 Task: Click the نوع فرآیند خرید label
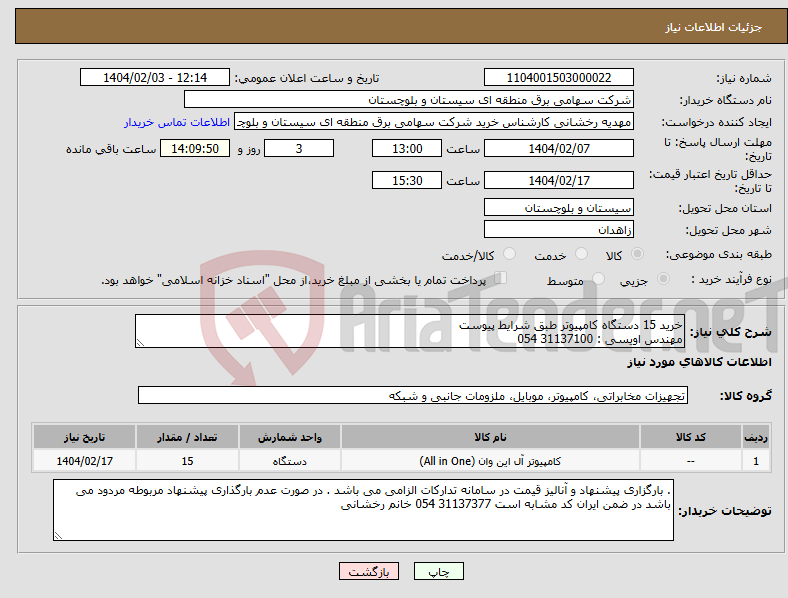[731, 279]
